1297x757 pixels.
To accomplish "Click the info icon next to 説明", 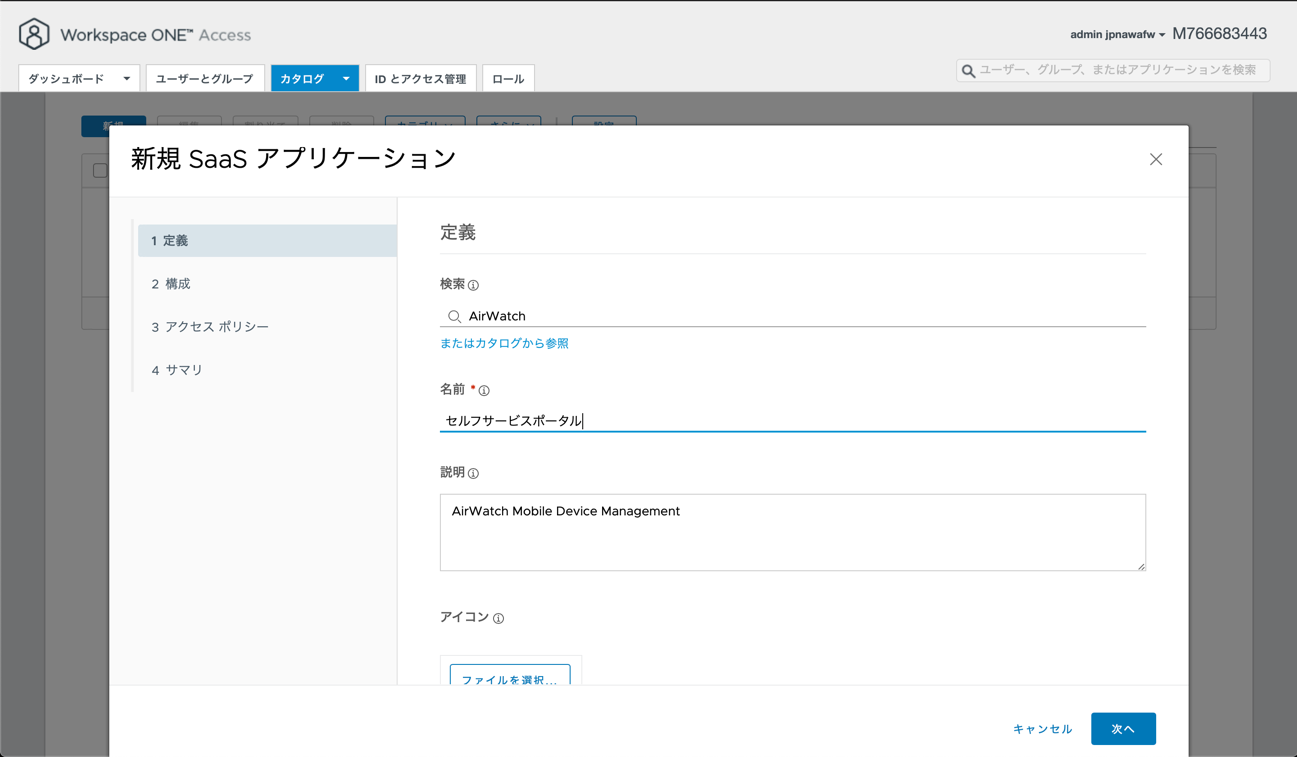I will point(473,473).
